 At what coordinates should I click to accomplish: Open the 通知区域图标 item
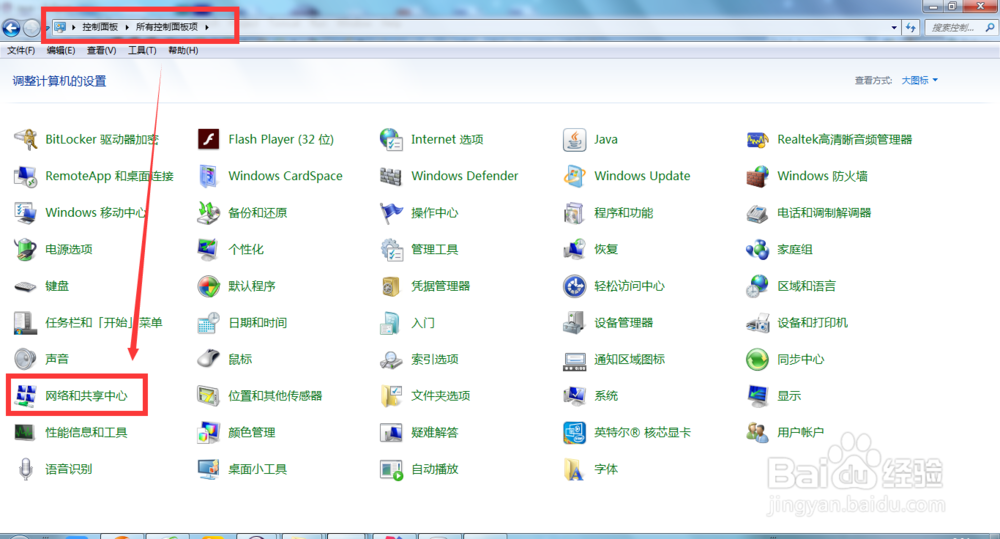[629, 359]
